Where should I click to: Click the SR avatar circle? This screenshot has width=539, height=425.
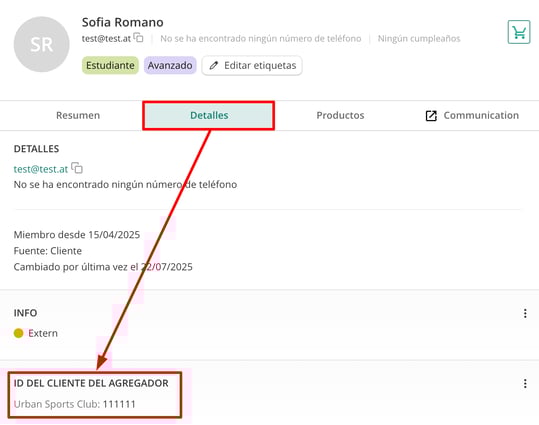click(42, 44)
